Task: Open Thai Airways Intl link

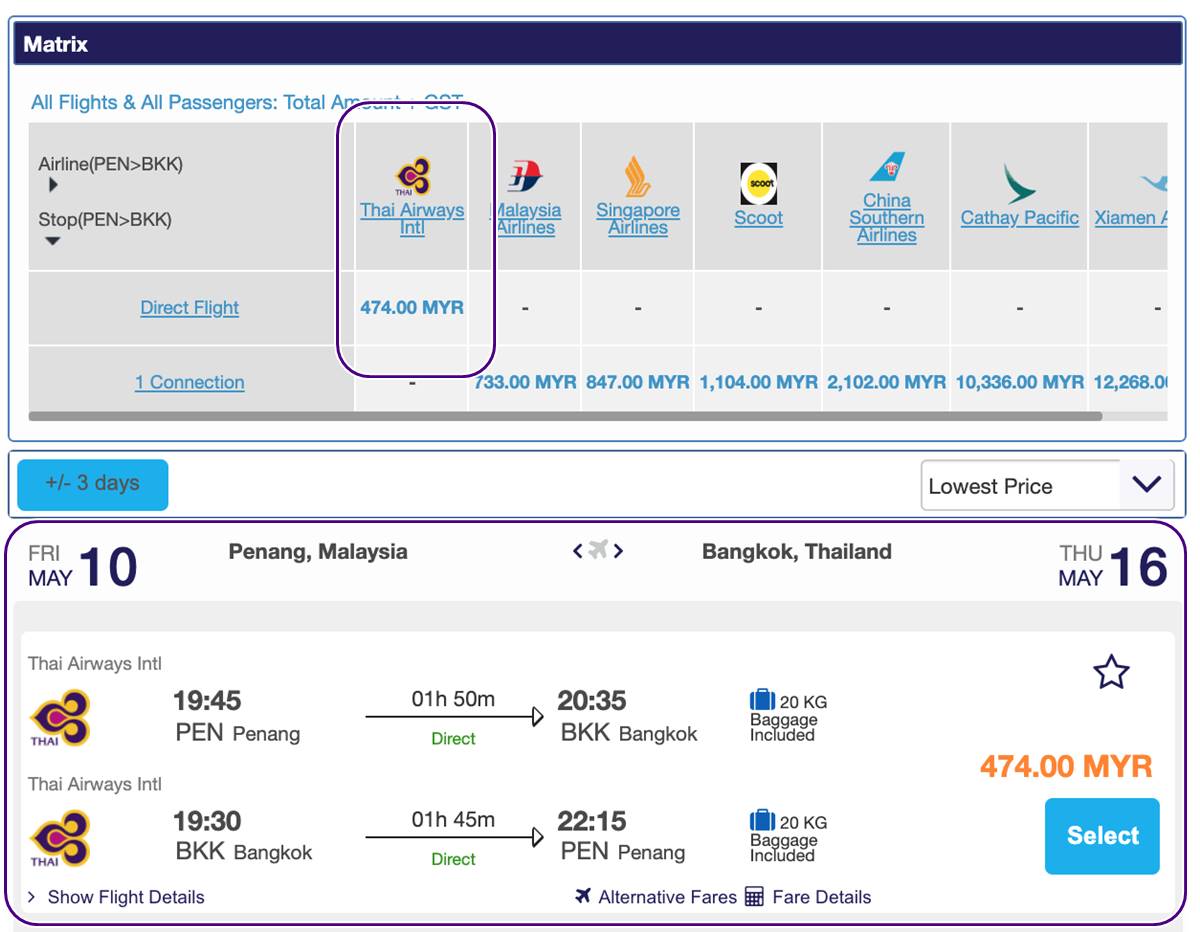Action: point(412,219)
